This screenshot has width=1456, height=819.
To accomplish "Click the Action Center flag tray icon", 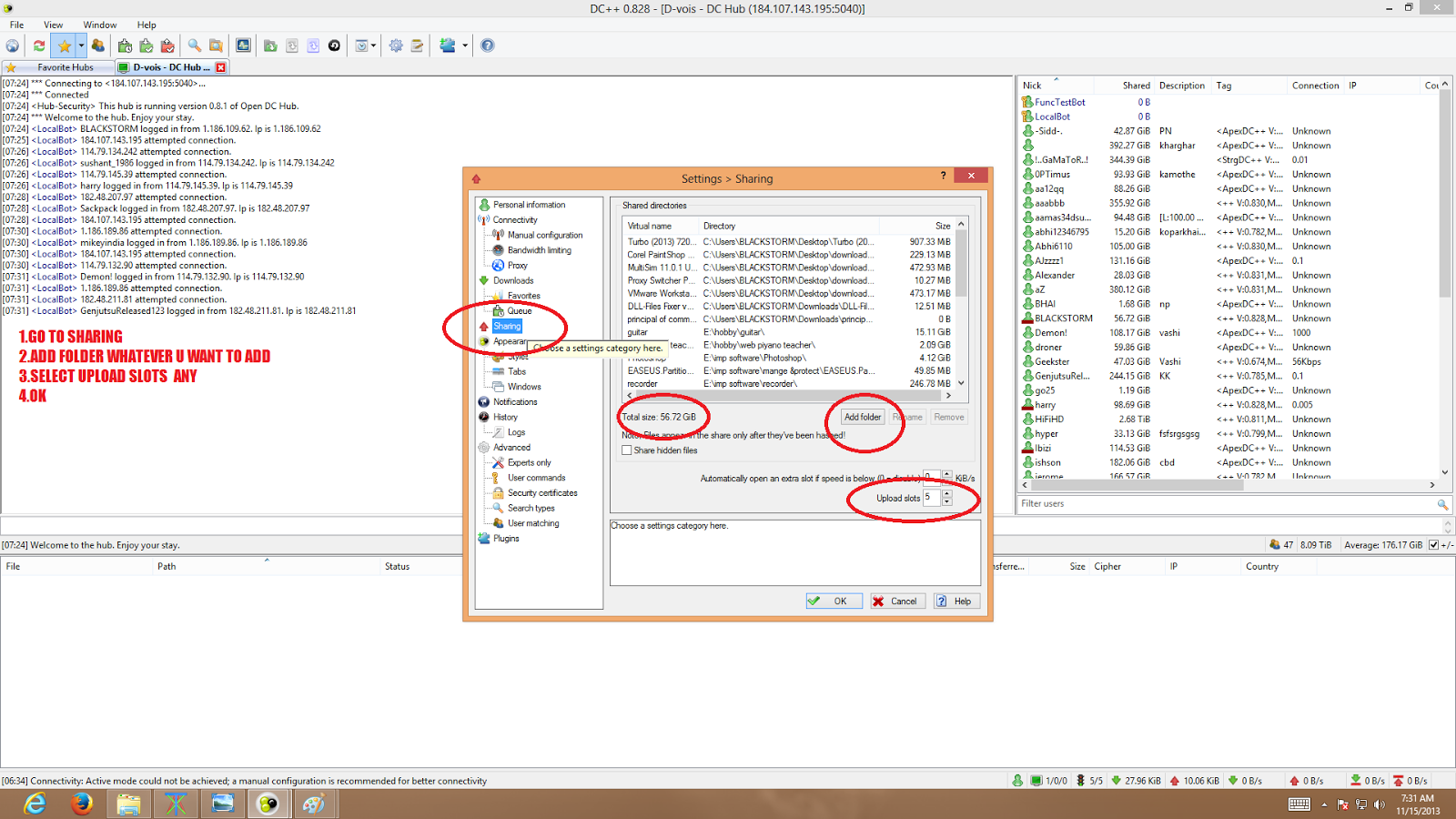I will pyautogui.click(x=1341, y=804).
